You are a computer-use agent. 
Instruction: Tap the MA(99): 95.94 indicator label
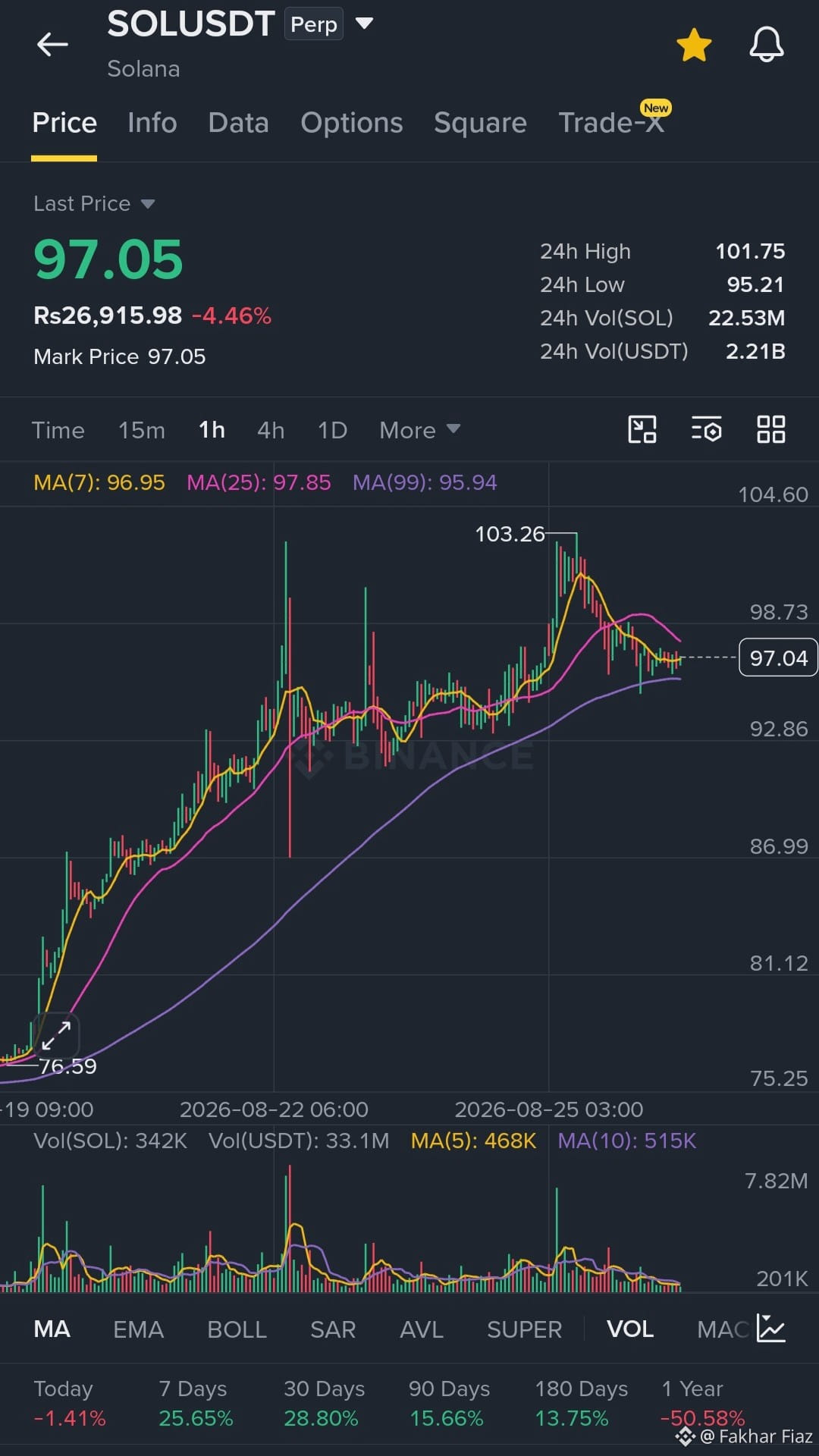click(425, 482)
